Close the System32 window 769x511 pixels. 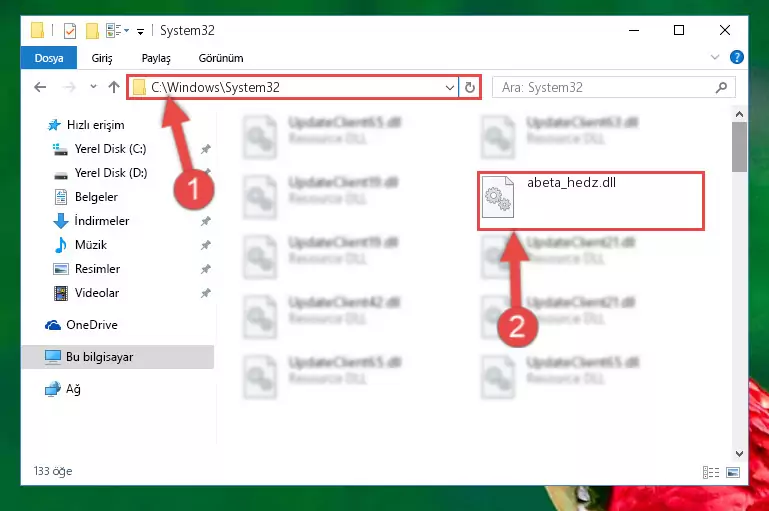coord(724,30)
